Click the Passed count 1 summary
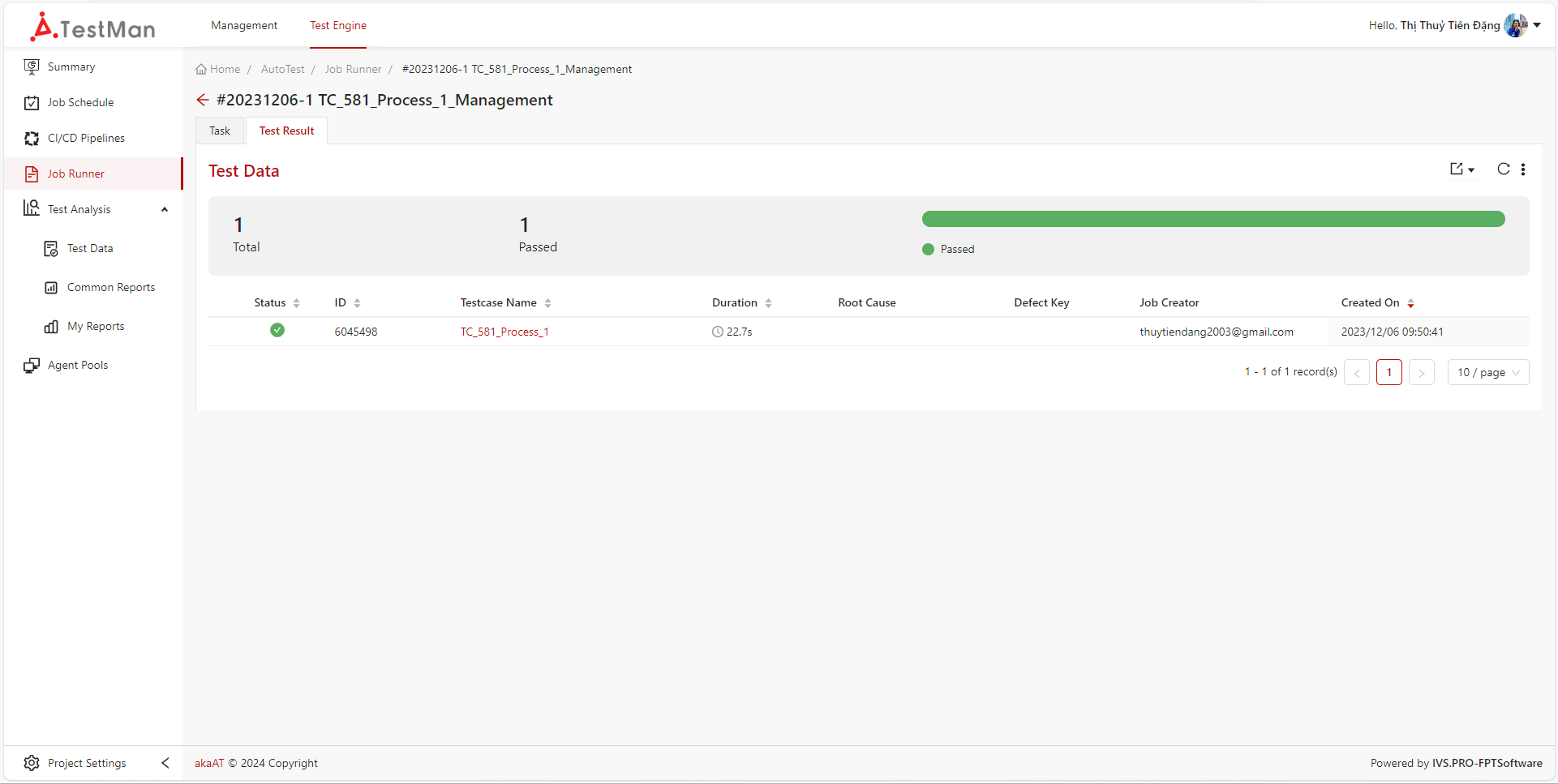Viewport: 1558px width, 784px height. click(x=538, y=235)
